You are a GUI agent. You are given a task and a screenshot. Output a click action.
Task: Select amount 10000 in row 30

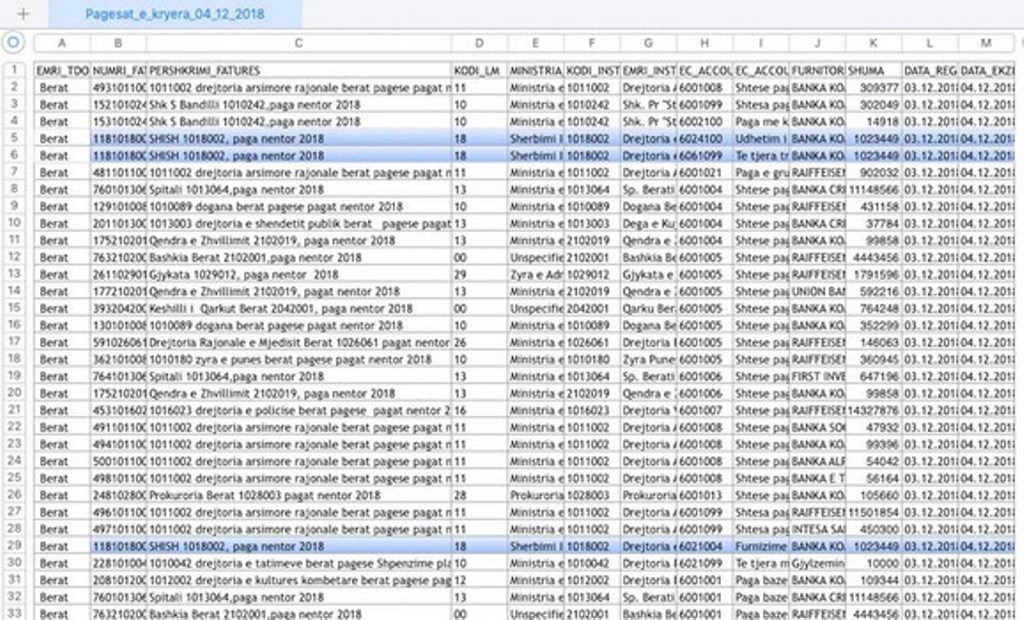pyautogui.click(x=873, y=563)
